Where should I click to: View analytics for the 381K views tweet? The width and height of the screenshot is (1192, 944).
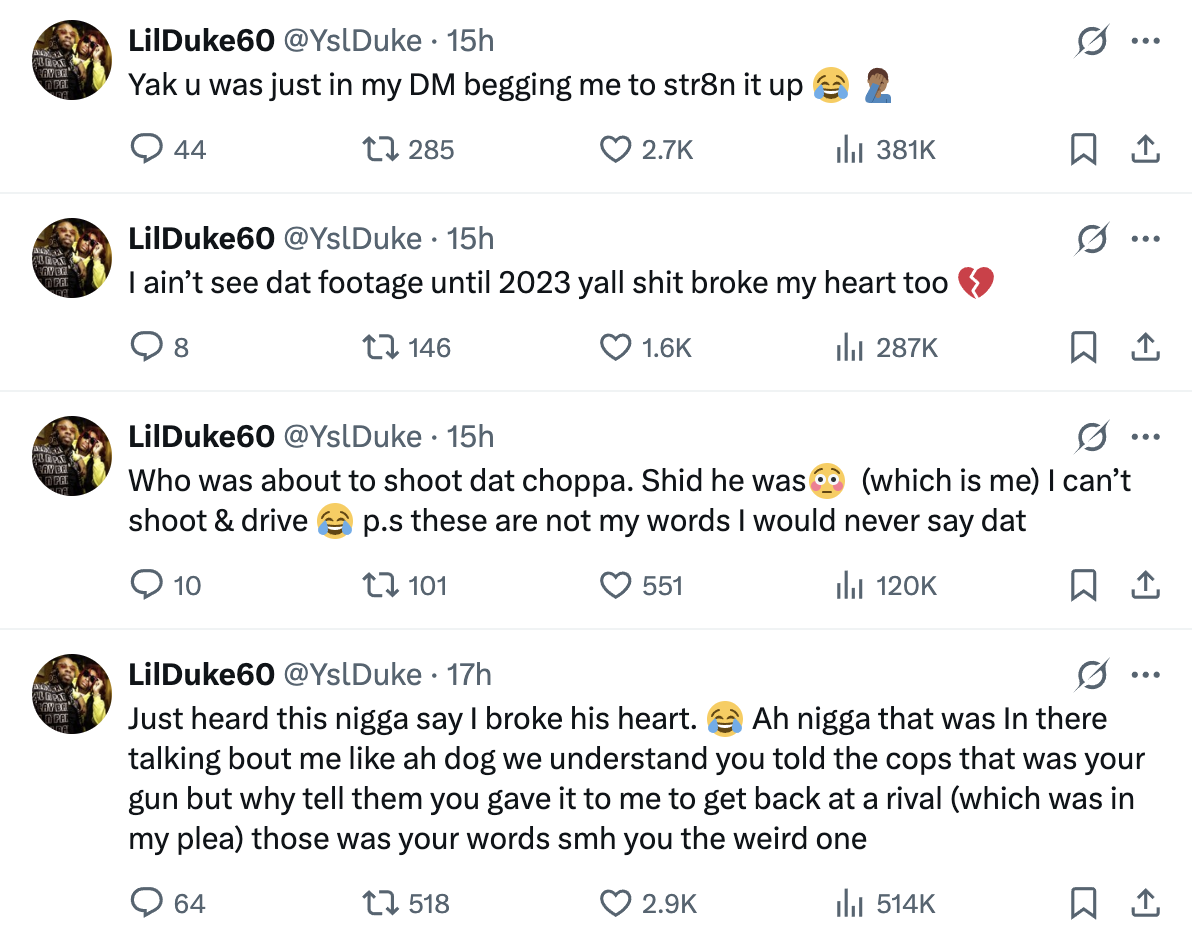851,148
